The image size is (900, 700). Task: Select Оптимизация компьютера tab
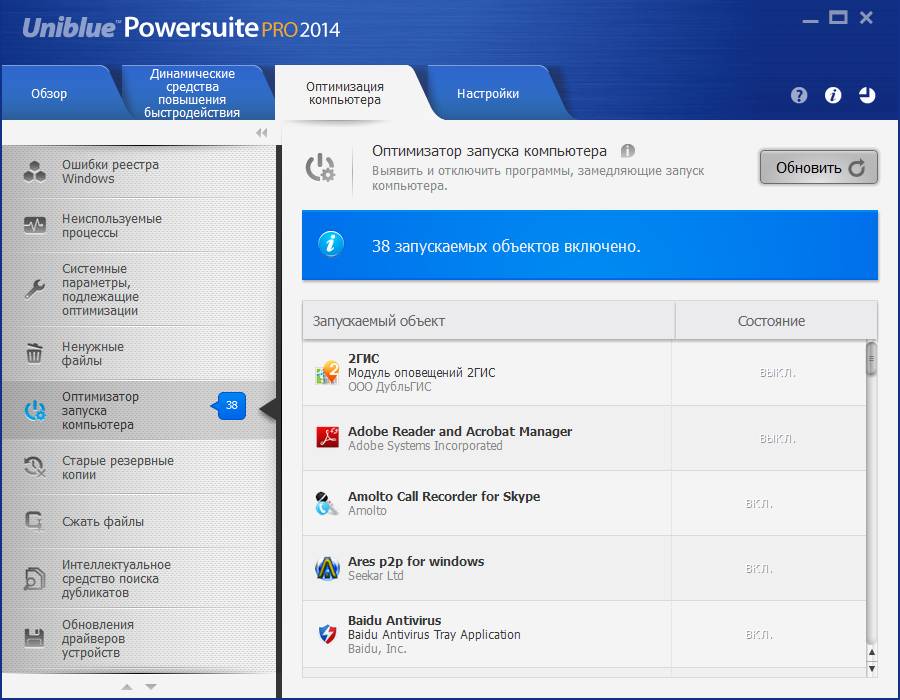[x=344, y=93]
